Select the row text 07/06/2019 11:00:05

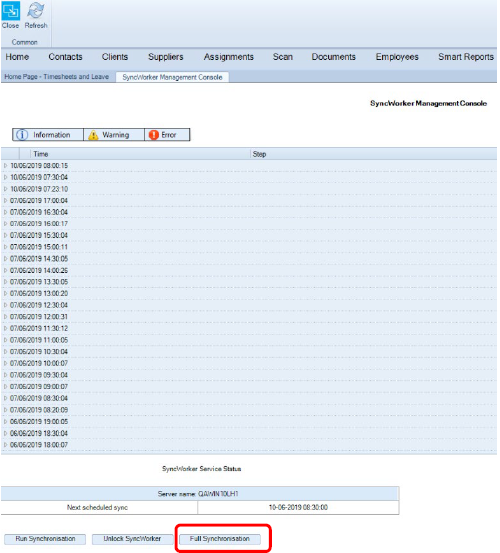(39, 340)
